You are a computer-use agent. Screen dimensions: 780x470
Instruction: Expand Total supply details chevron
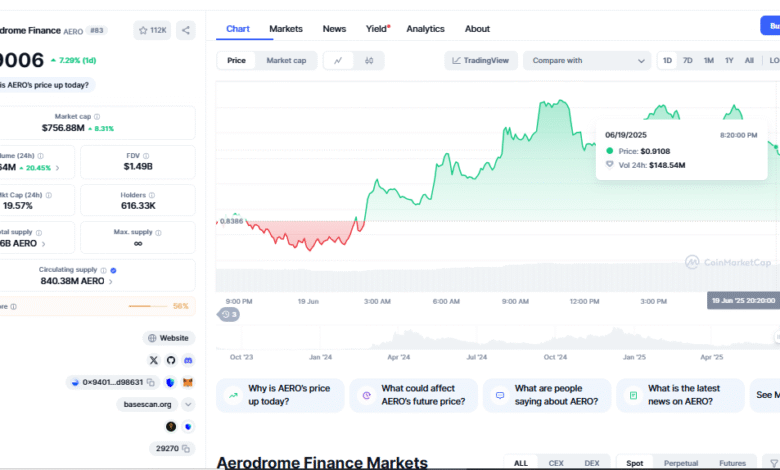[x=44, y=244]
